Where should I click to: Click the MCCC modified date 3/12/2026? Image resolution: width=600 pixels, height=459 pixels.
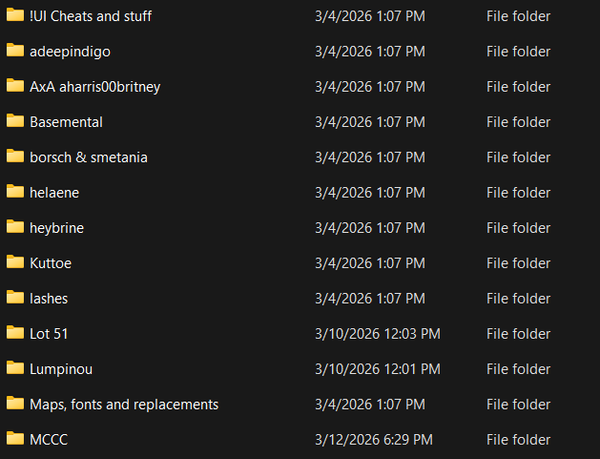[373, 439]
